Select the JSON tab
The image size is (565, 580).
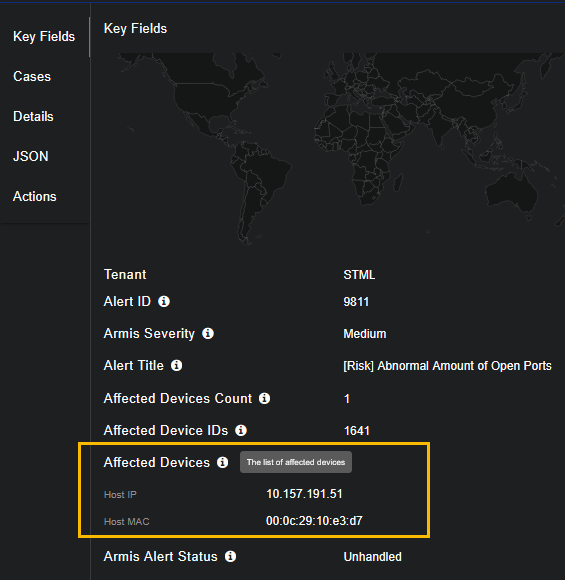pyautogui.click(x=31, y=156)
